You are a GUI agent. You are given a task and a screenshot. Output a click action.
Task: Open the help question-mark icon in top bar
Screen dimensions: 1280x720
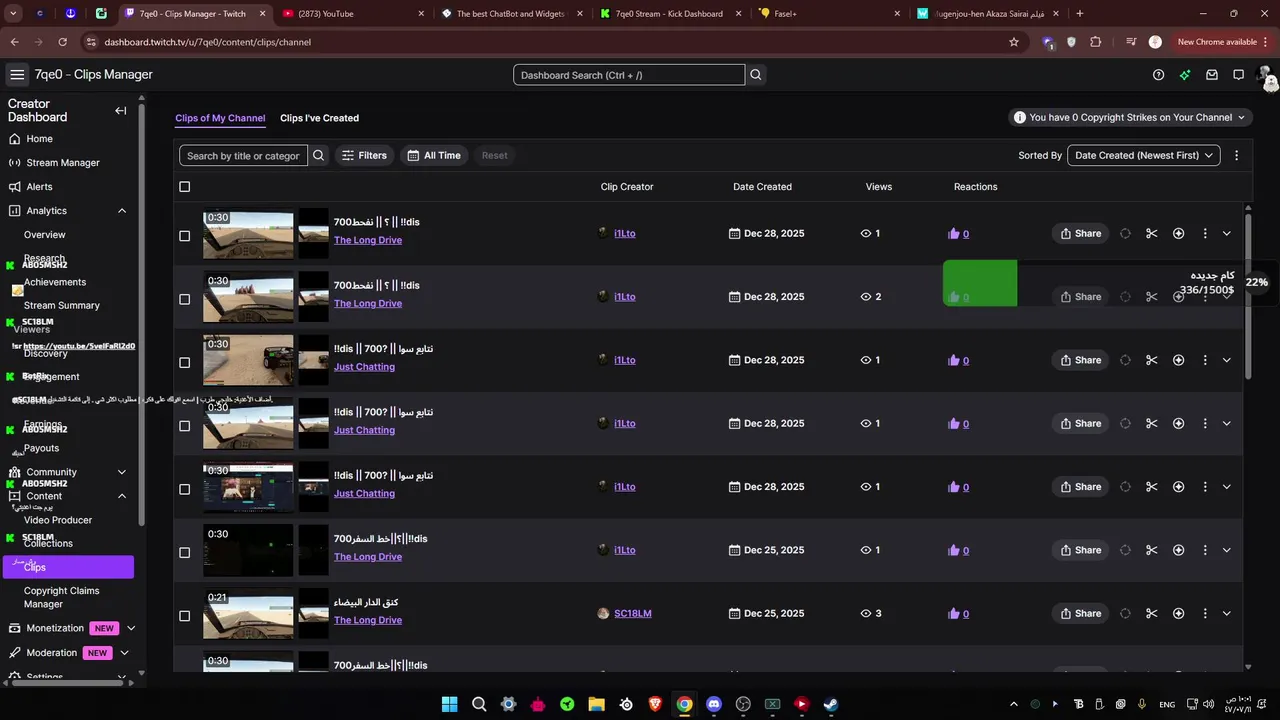coord(1158,75)
